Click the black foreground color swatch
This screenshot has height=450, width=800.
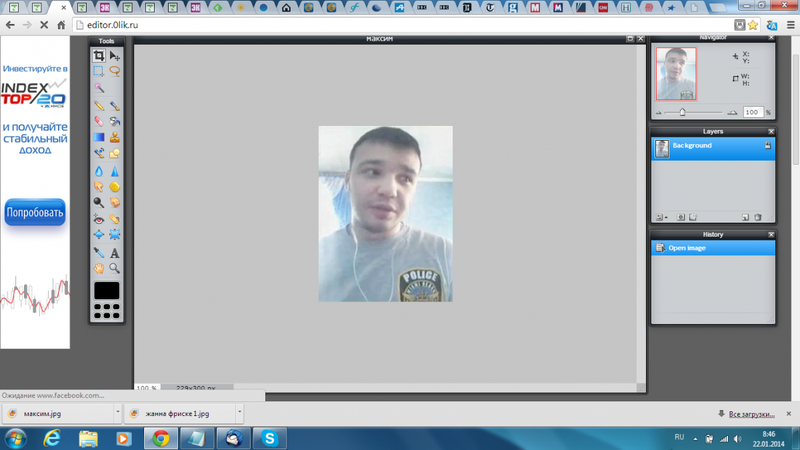coord(106,290)
